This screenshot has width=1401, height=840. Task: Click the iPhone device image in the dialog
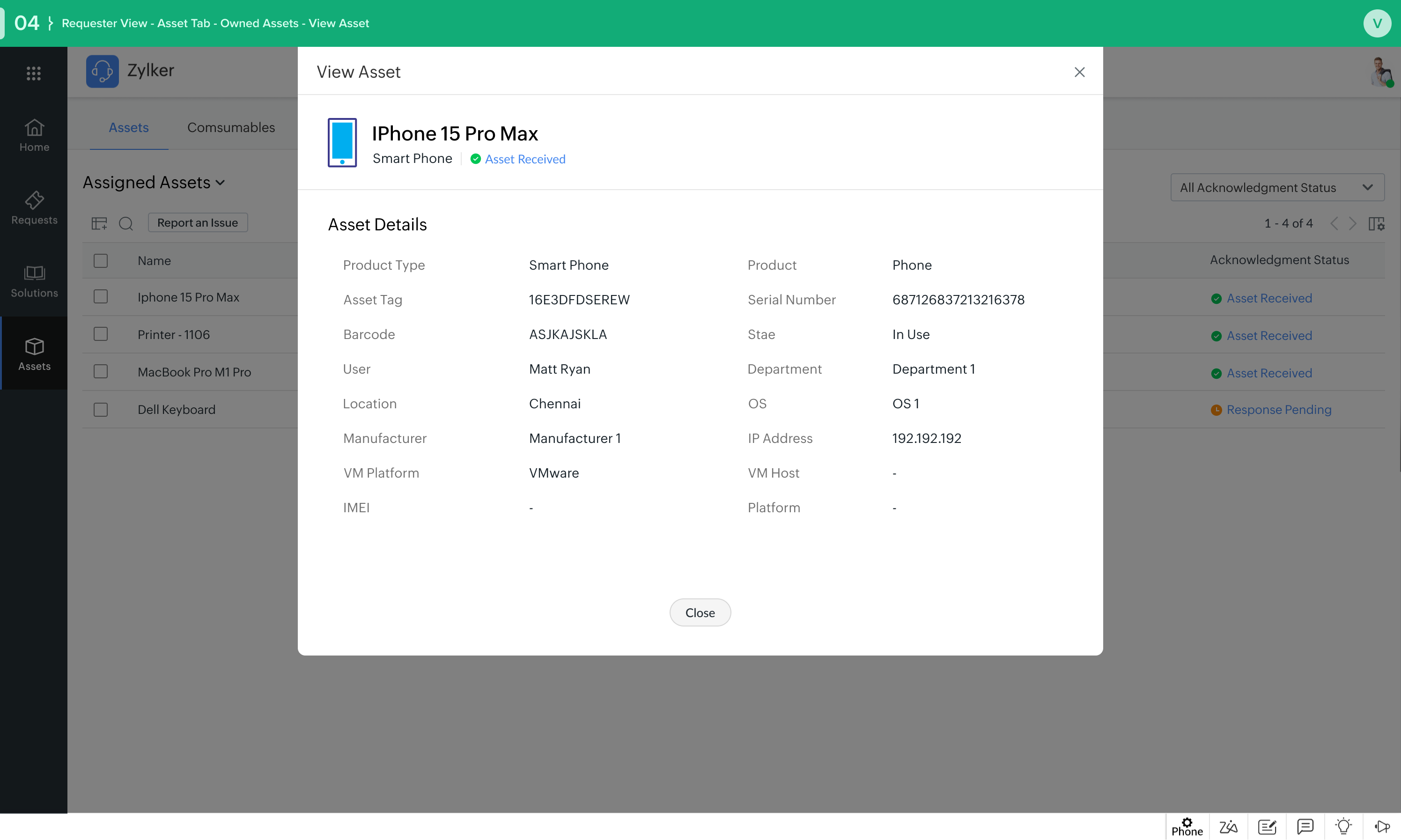(x=342, y=143)
